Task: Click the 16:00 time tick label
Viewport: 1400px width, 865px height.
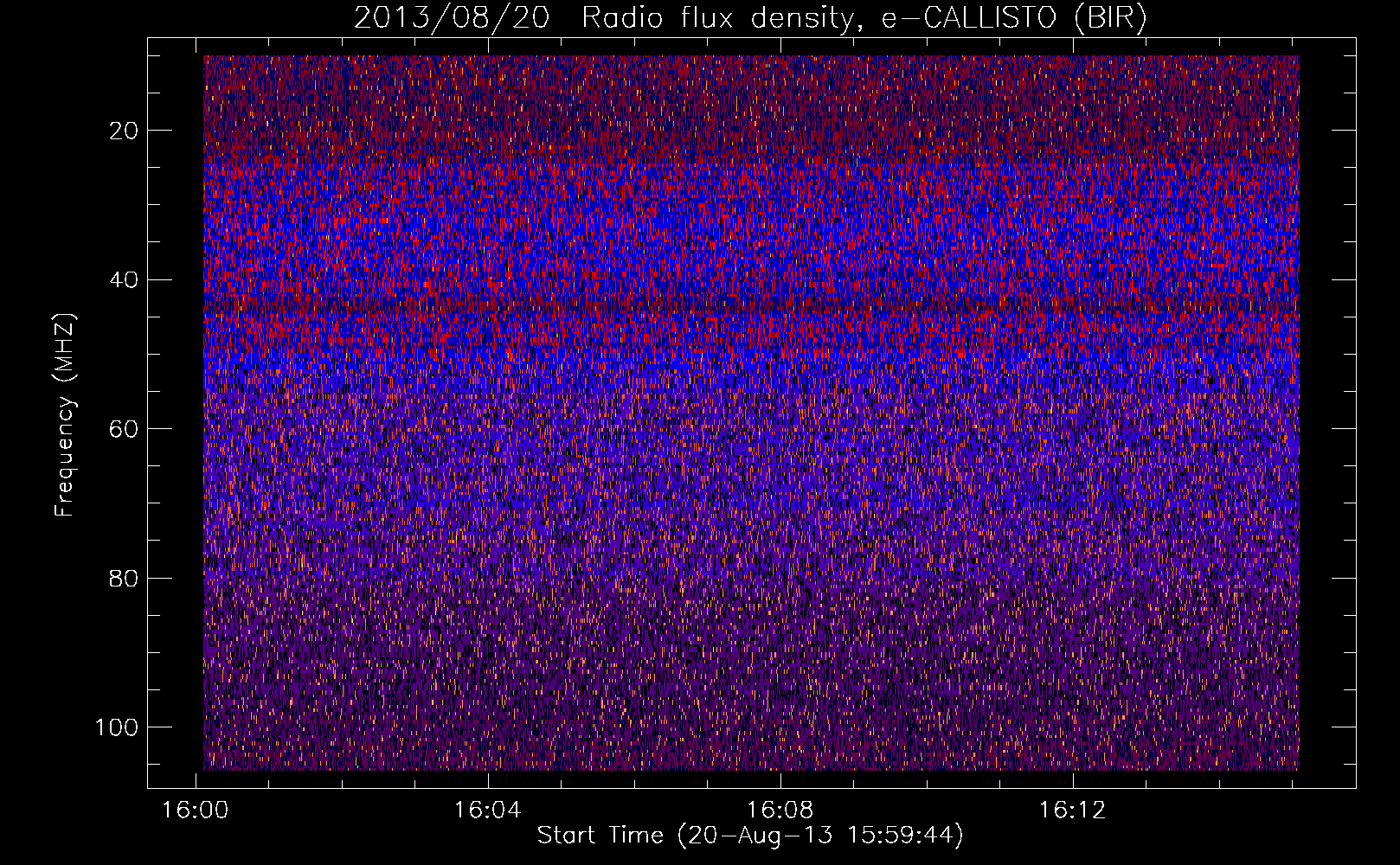Action: point(196,811)
